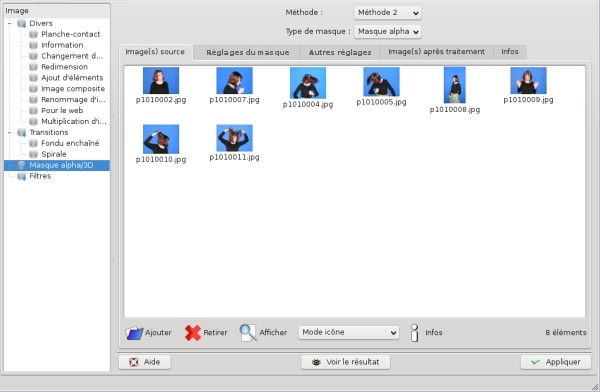Viewport: 600px width, 392px height.
Task: Click the Appliquer button
Action: [556, 362]
